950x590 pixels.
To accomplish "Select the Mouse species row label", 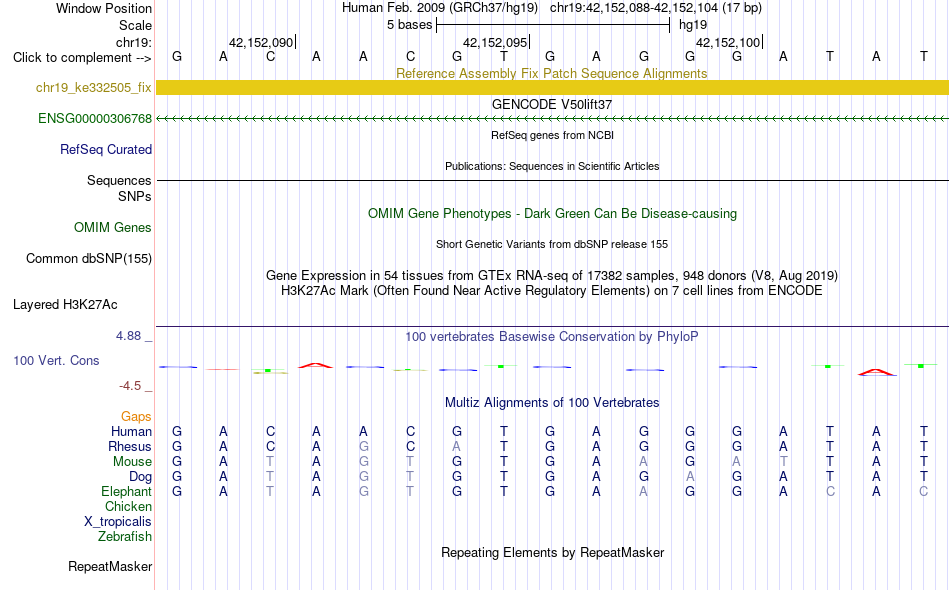I will pos(132,462).
